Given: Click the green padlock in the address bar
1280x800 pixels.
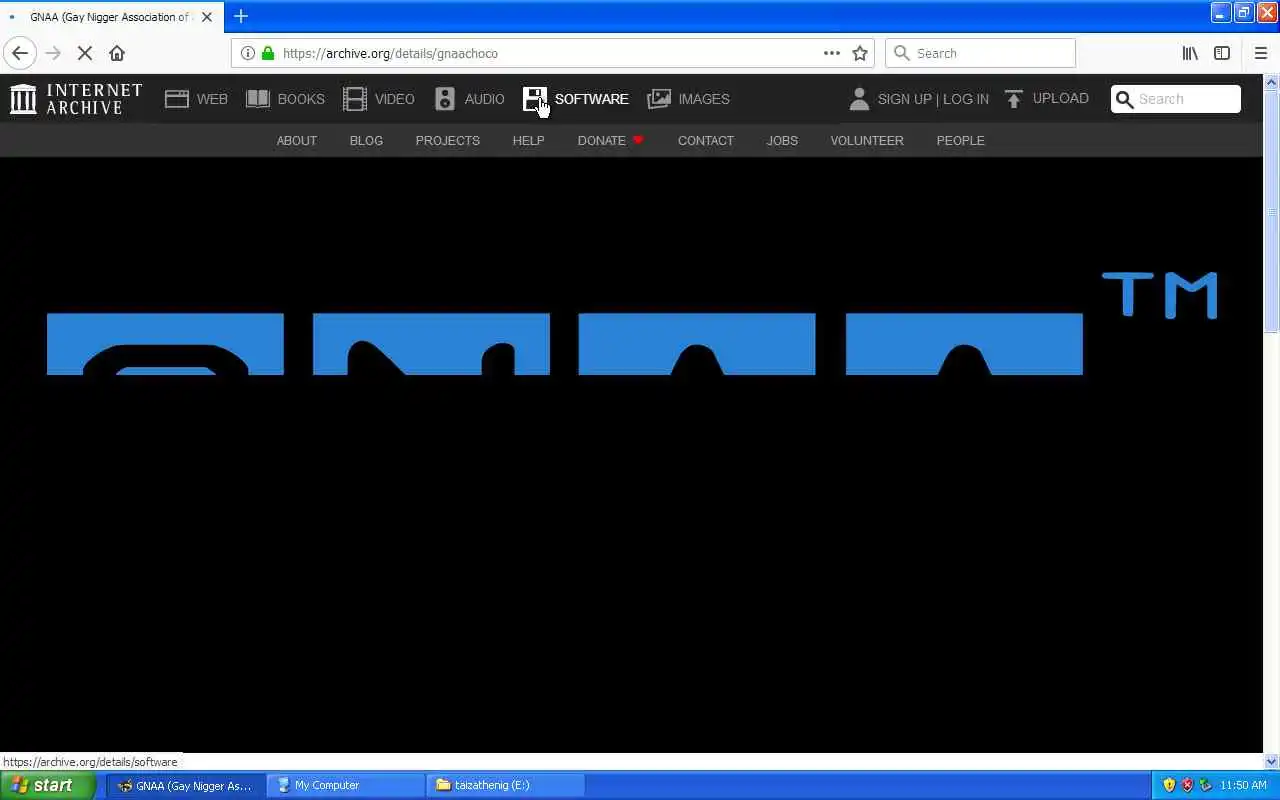Looking at the screenshot, I should click(268, 53).
